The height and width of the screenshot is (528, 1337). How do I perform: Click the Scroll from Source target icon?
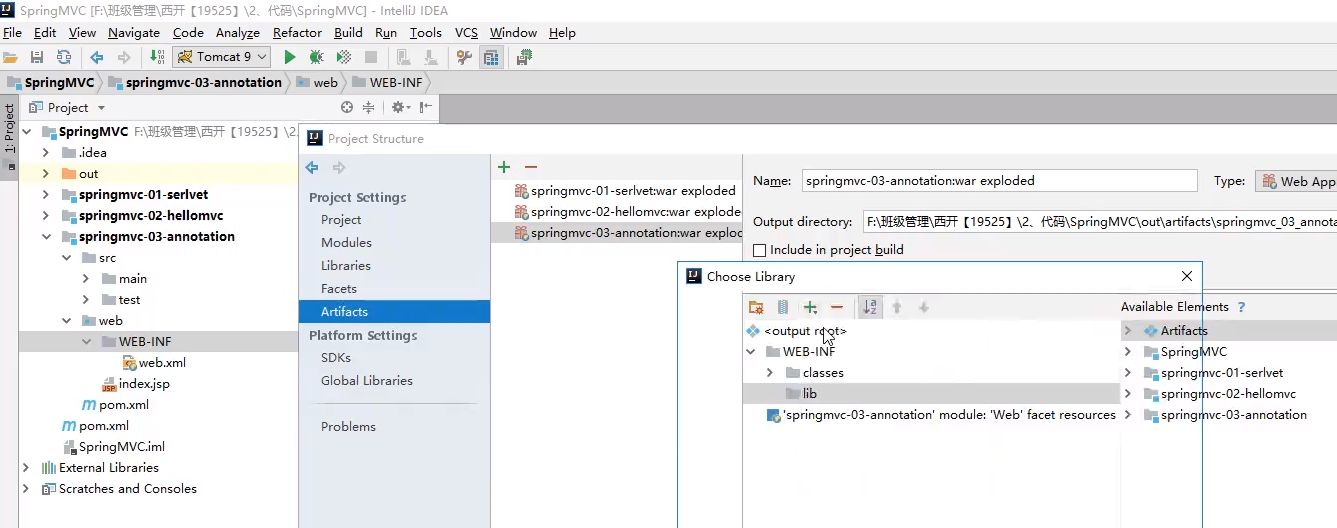(x=347, y=107)
